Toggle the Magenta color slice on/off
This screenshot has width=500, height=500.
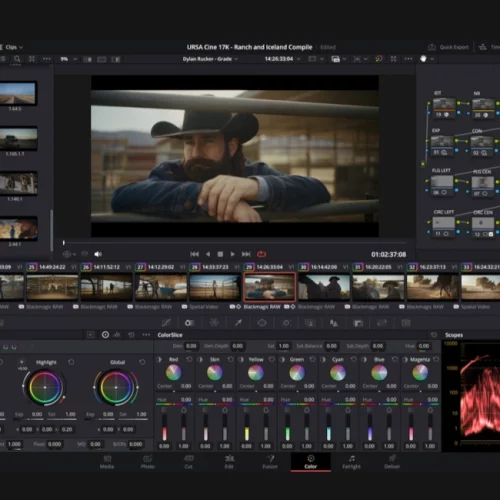tap(405, 359)
